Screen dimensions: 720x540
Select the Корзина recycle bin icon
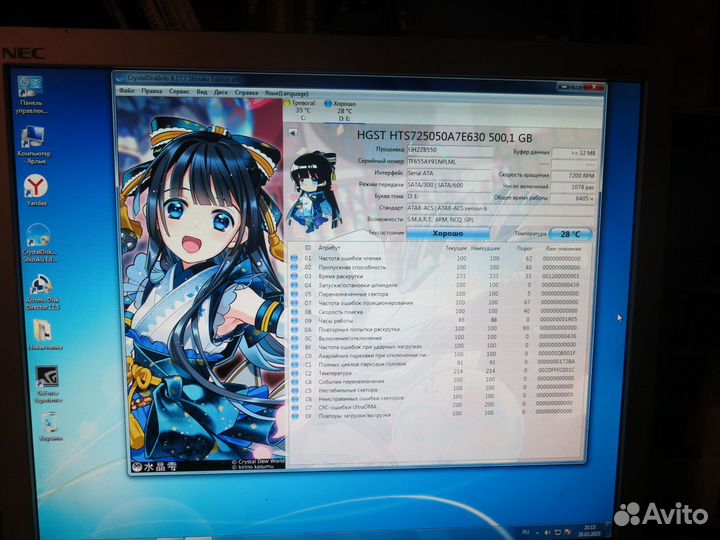pyautogui.click(x=50, y=427)
